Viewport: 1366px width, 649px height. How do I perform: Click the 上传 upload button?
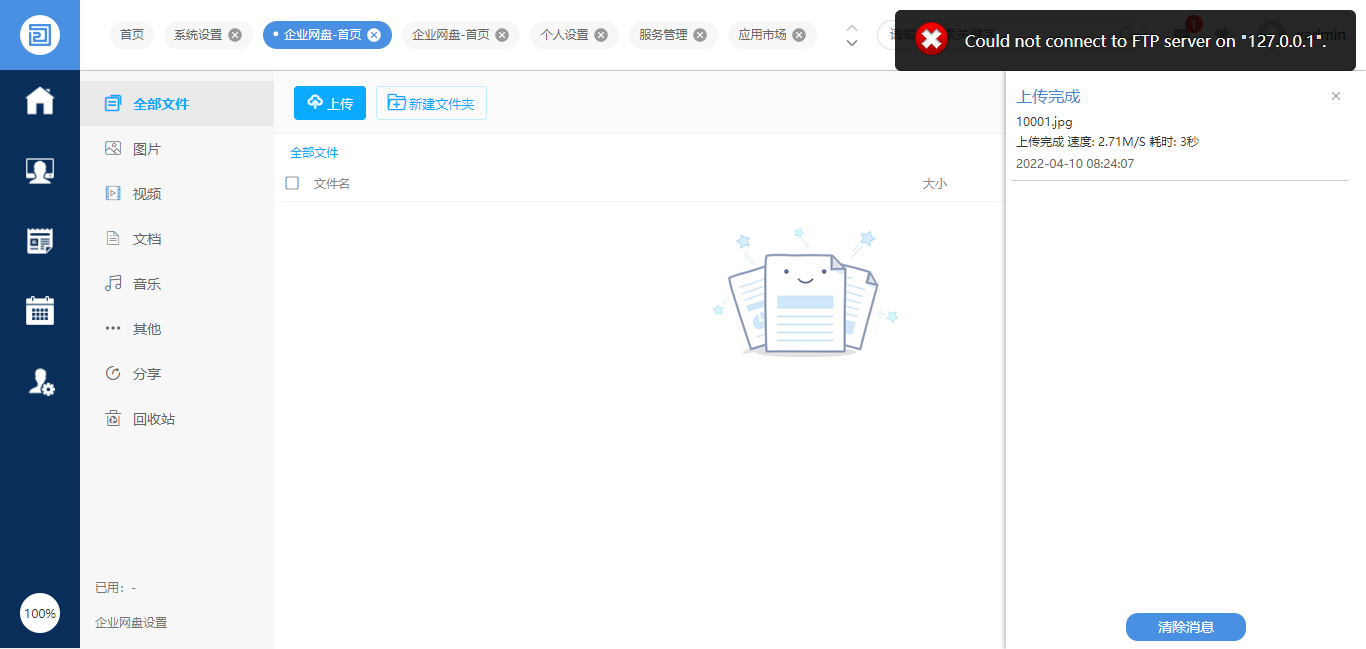330,103
